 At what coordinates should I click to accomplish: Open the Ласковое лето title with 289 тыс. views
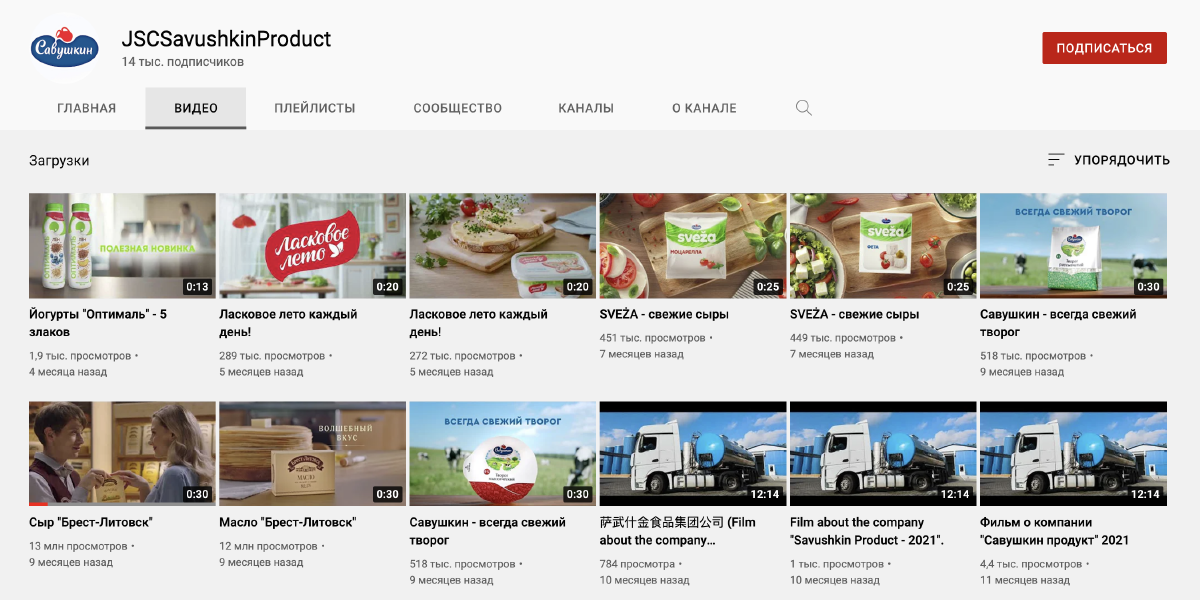pyautogui.click(x=288, y=323)
